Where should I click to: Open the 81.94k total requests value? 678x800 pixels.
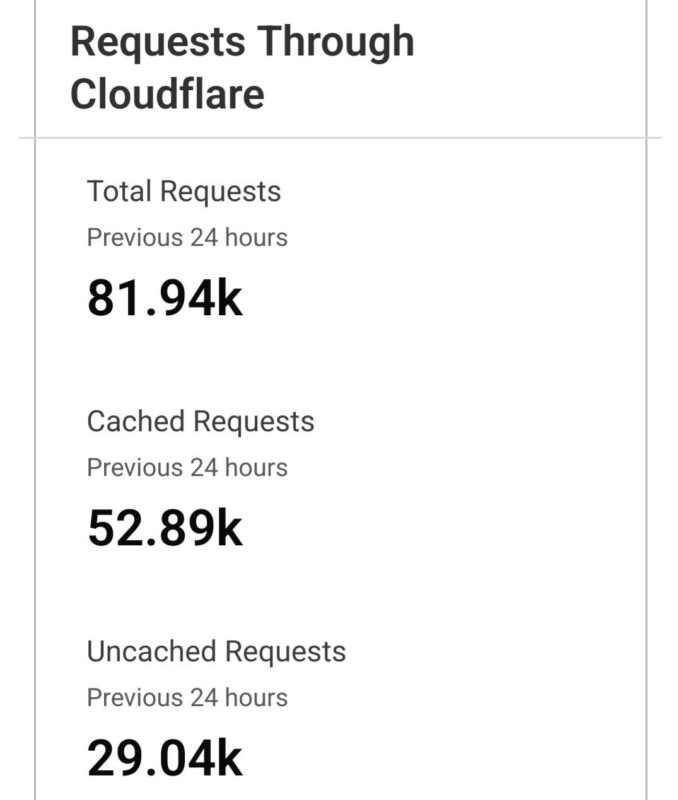[x=165, y=298]
